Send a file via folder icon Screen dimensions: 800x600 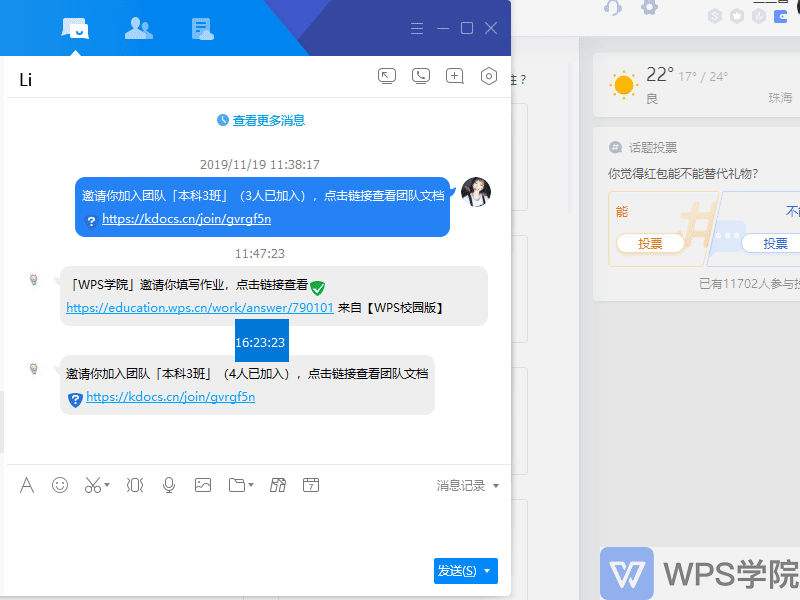[x=237, y=485]
